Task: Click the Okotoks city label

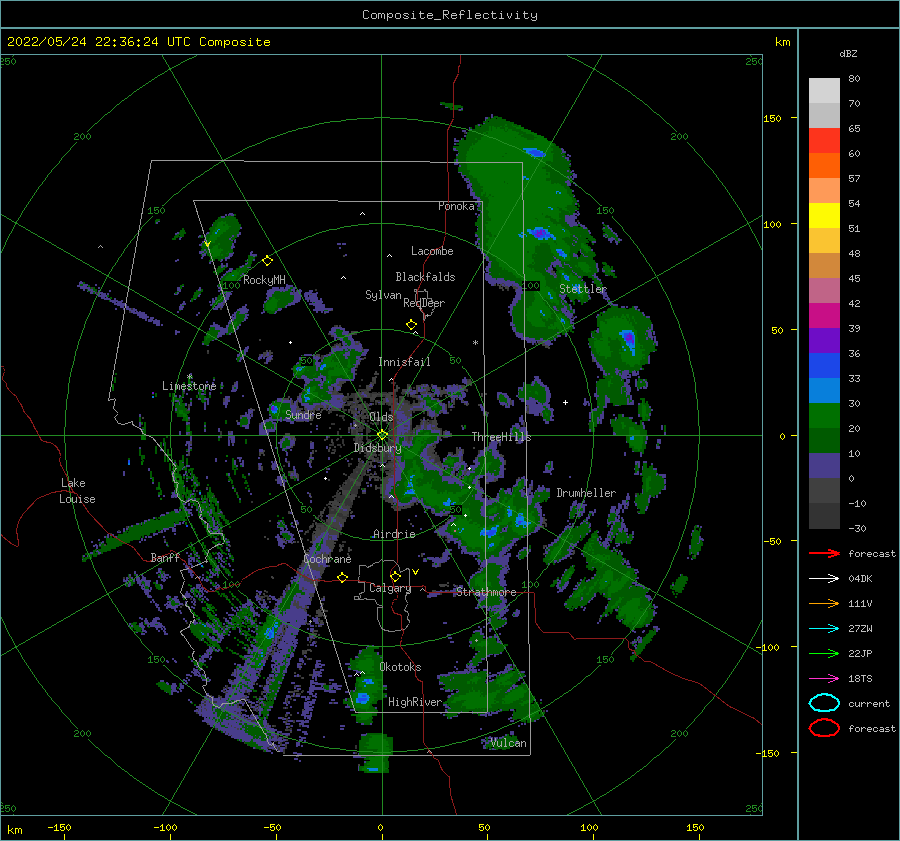Action: (x=400, y=667)
